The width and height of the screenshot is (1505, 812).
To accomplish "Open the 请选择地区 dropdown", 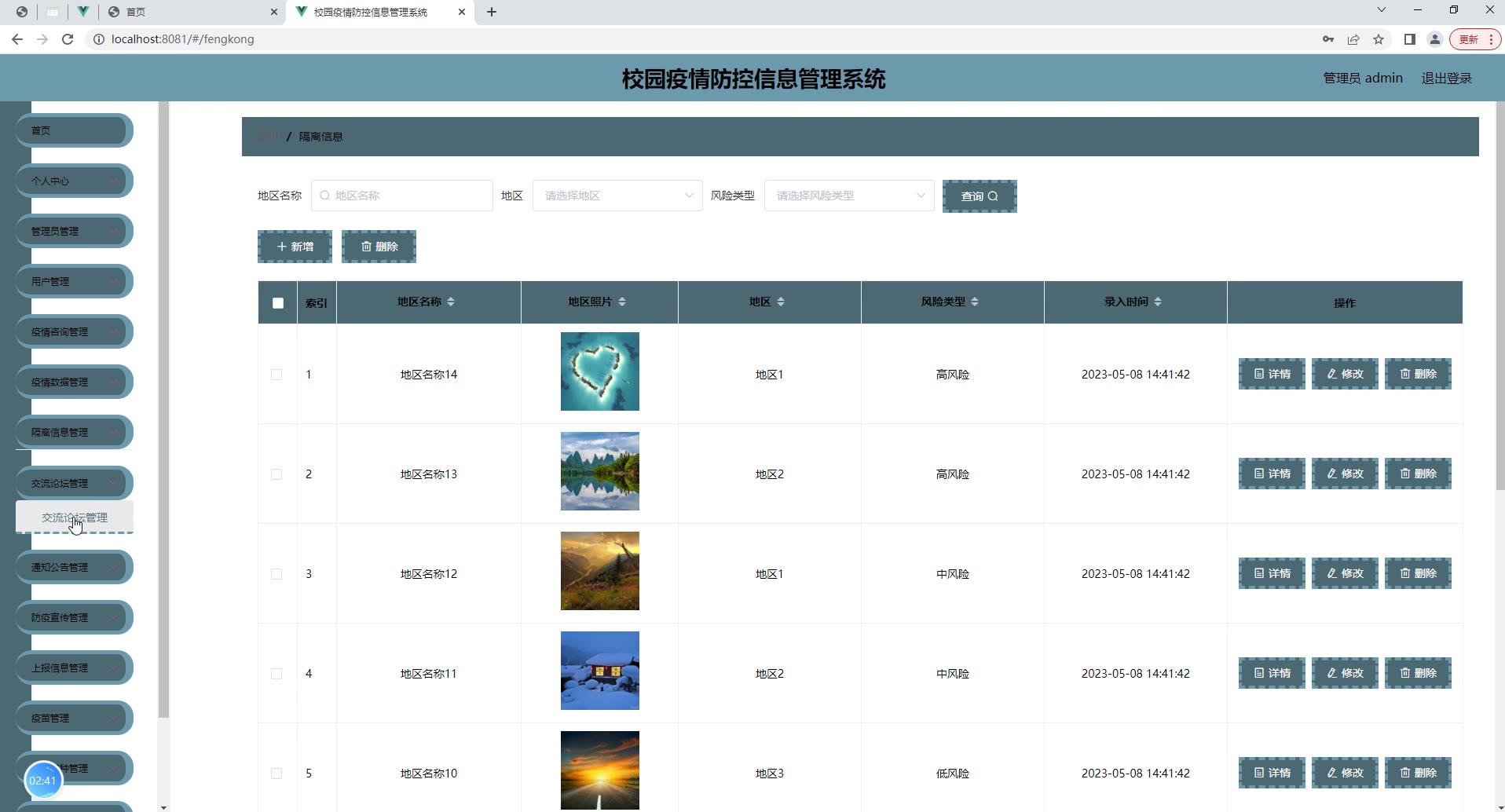I will [617, 196].
